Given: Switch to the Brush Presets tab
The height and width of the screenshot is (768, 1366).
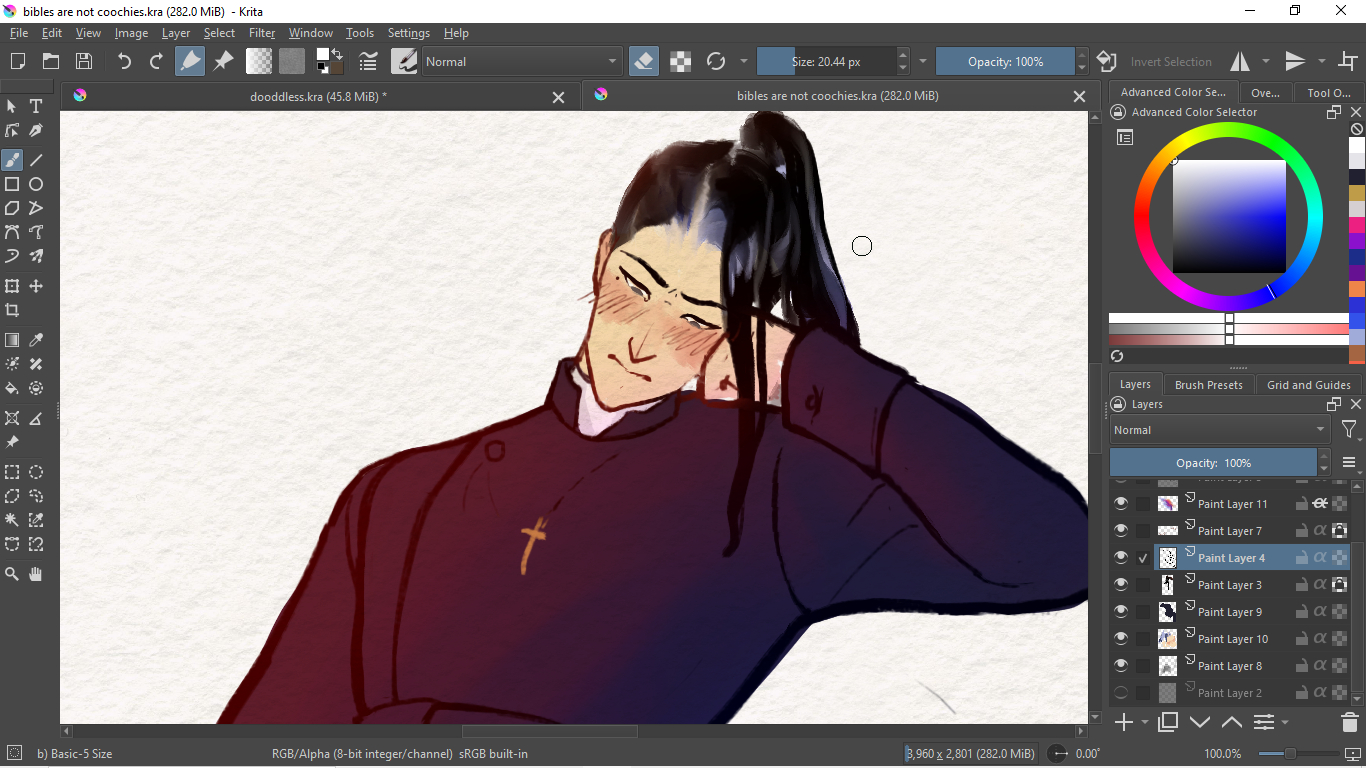Looking at the screenshot, I should coord(1208,385).
